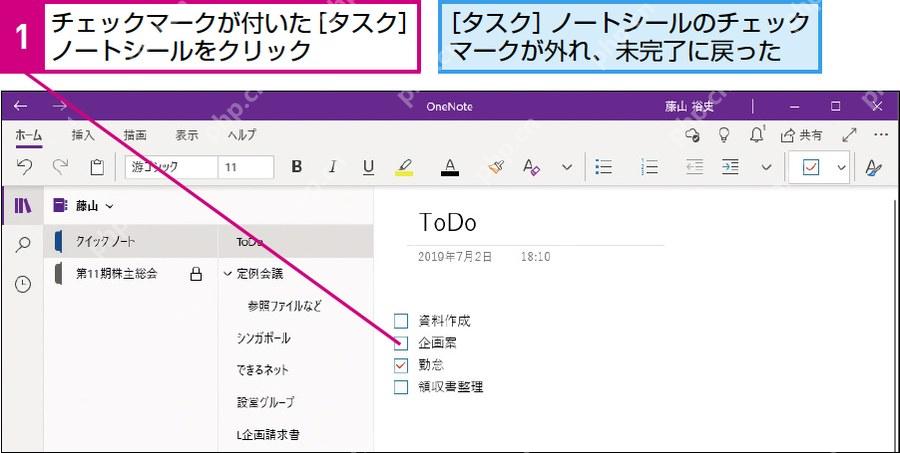Check the 資料作成 task checkbox
This screenshot has width=900, height=453.
point(401,321)
